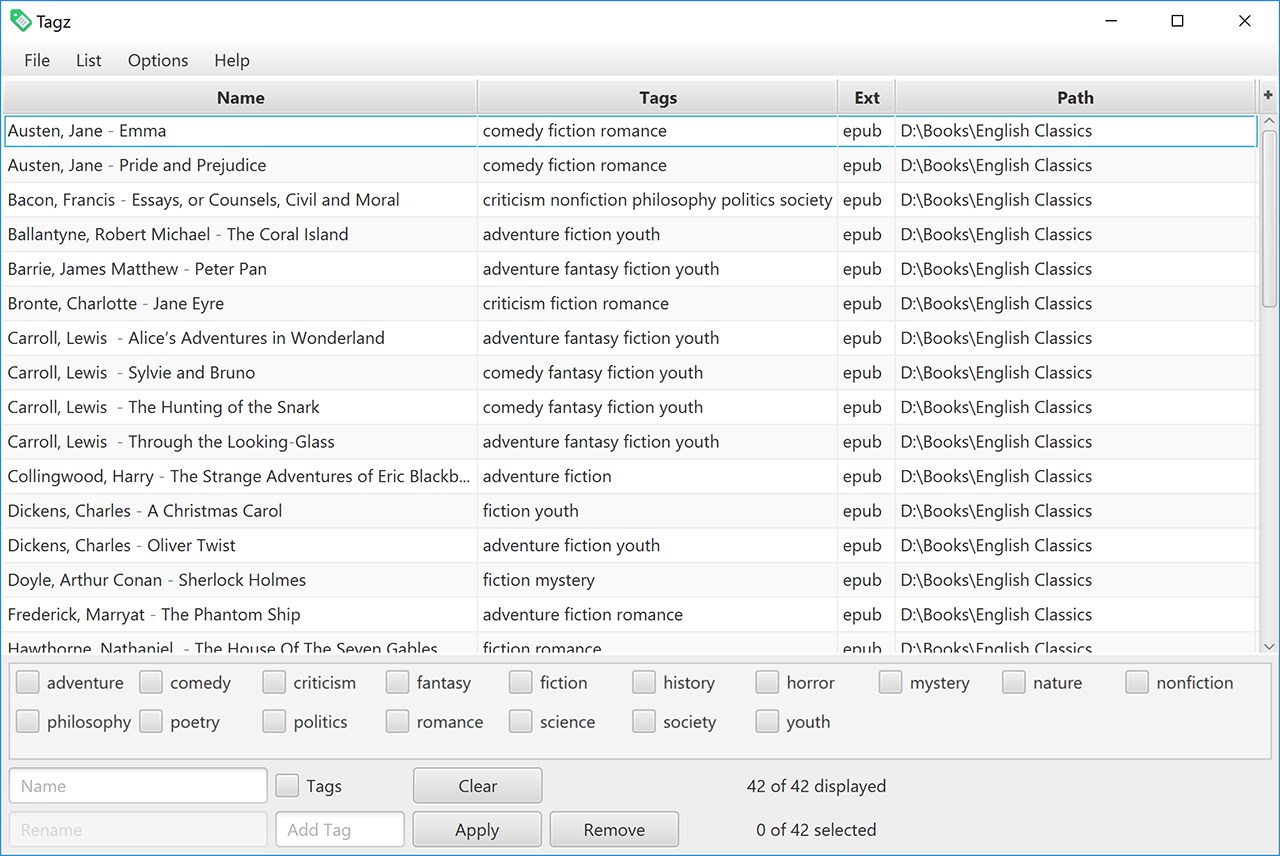Check the science tag checkbox
The image size is (1280, 856).
521,721
